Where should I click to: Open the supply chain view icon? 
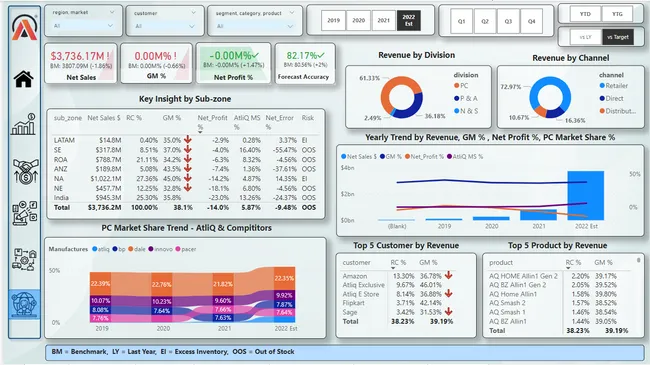click(x=24, y=259)
